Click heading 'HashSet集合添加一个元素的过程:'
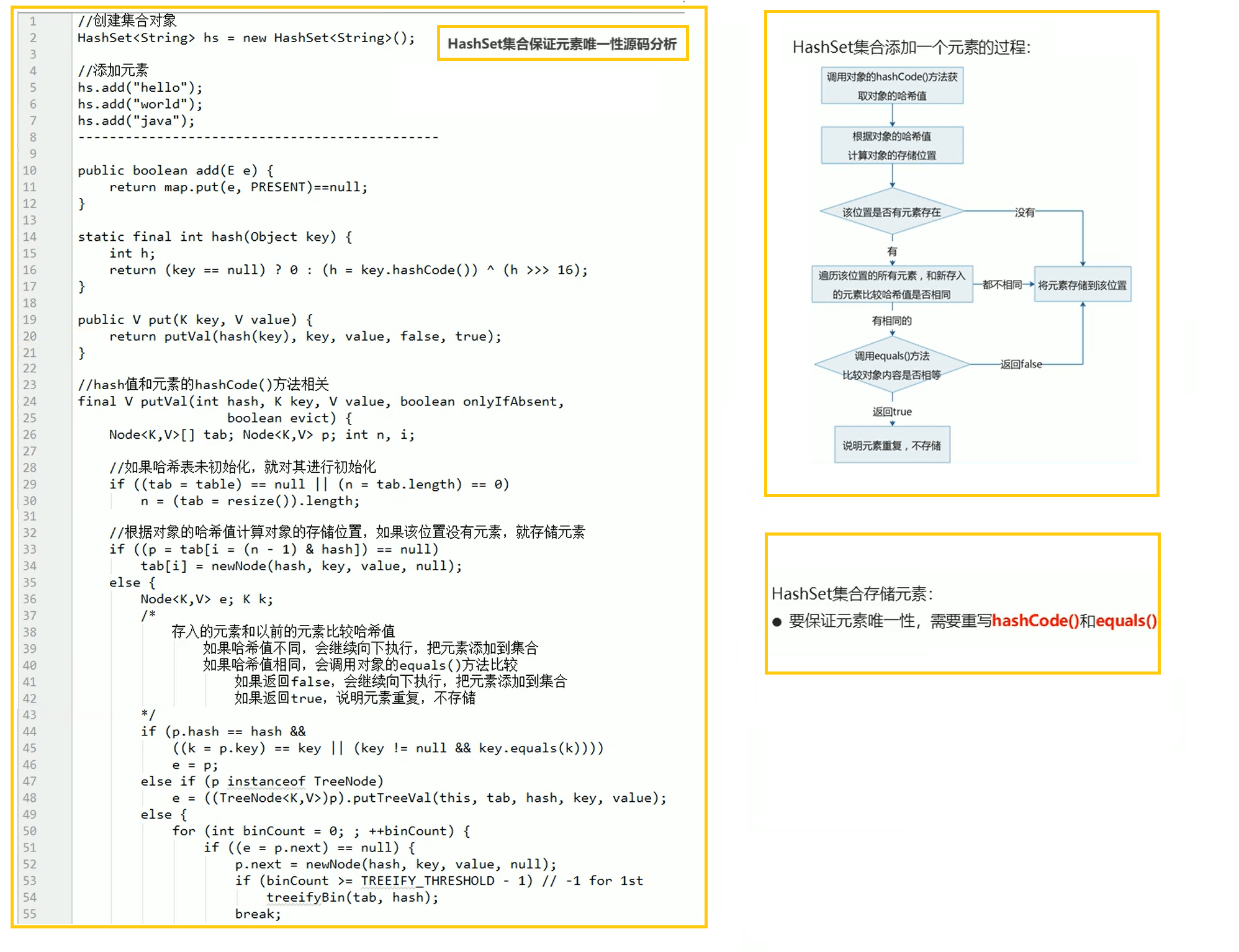 911,48
